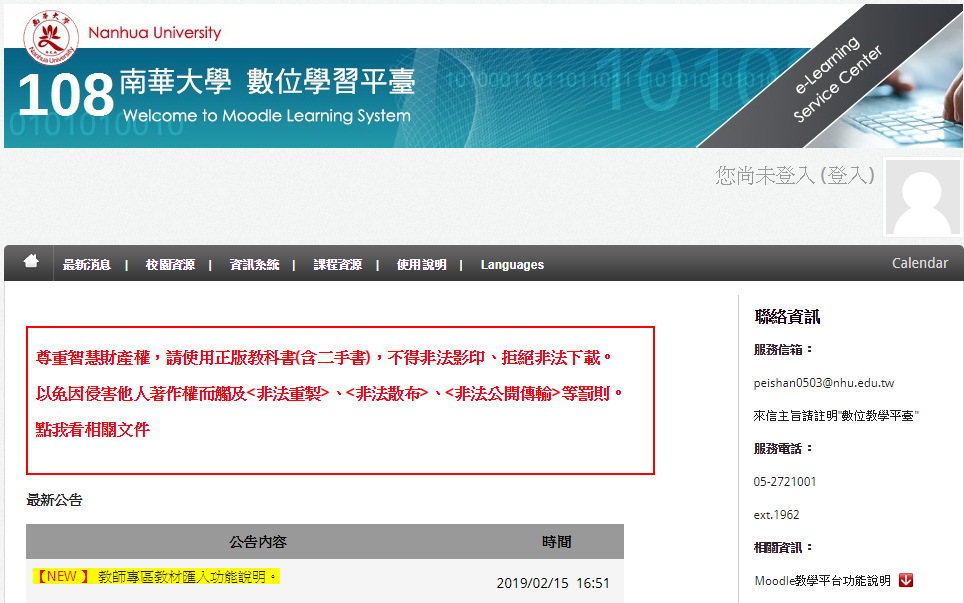Click the ext.1962 extension text
Image resolution: width=964 pixels, height=603 pixels.
(776, 515)
